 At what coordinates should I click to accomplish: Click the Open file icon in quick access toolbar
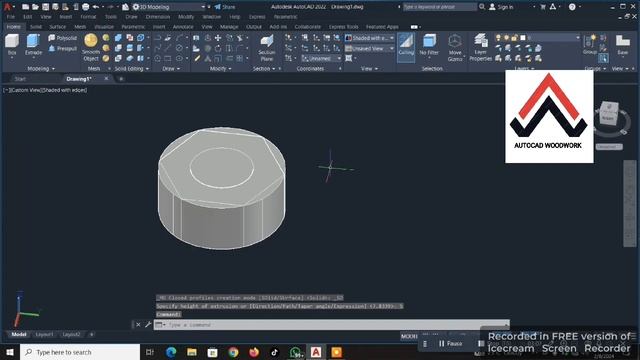35,7
